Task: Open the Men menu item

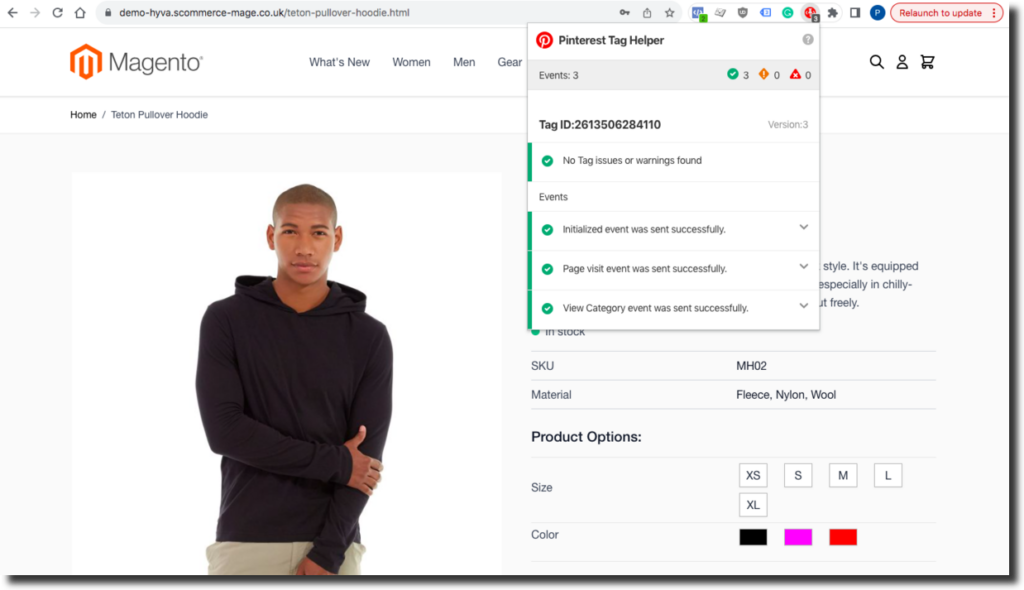Action: pyautogui.click(x=463, y=62)
